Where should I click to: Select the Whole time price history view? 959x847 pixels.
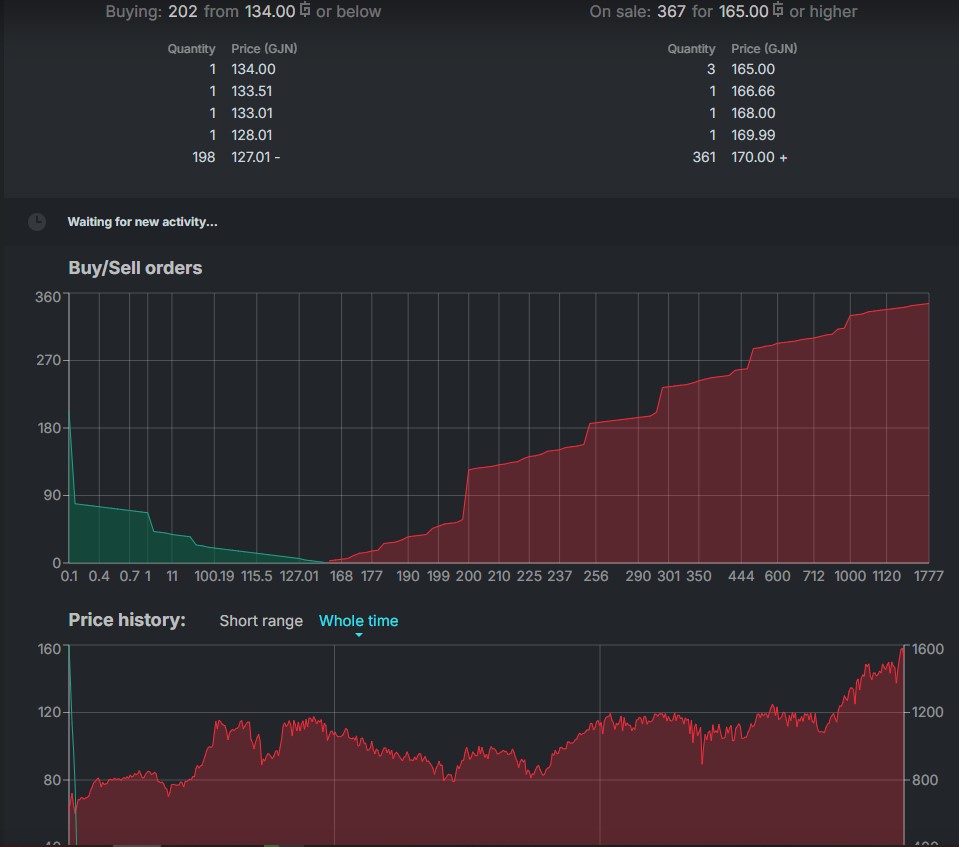358,621
